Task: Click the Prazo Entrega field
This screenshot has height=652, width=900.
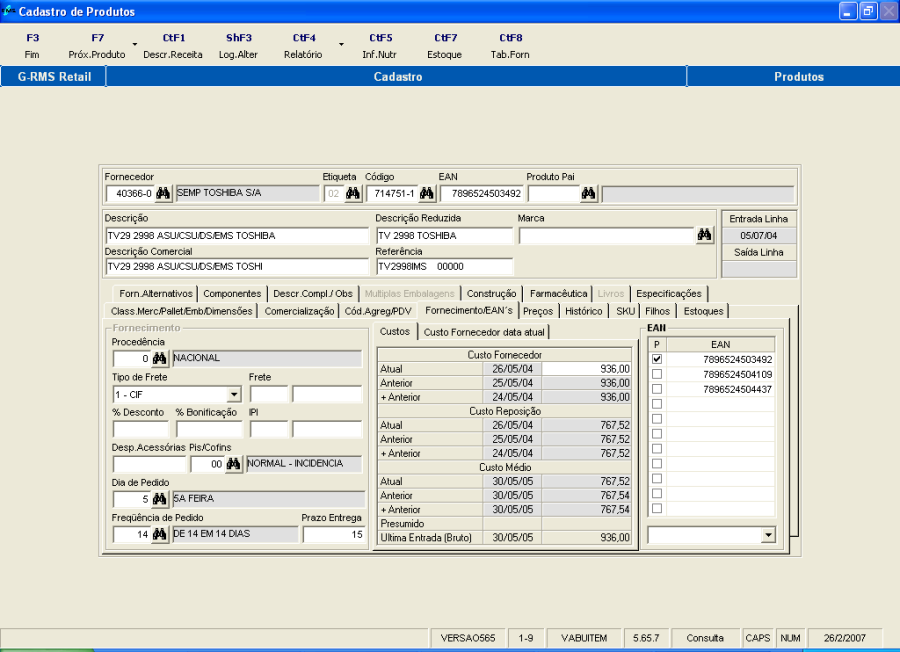Action: [x=333, y=534]
